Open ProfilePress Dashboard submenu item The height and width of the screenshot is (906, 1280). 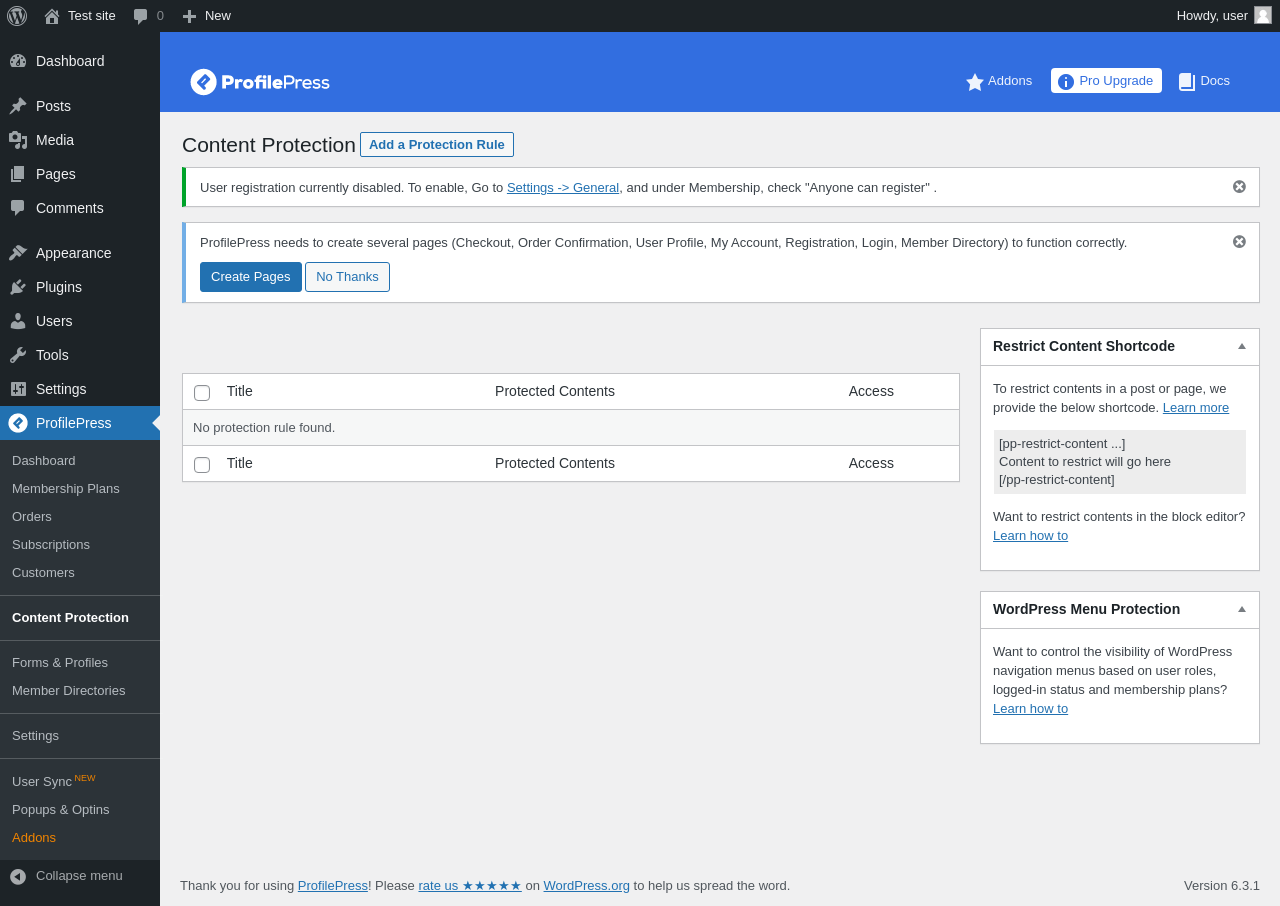point(44,460)
